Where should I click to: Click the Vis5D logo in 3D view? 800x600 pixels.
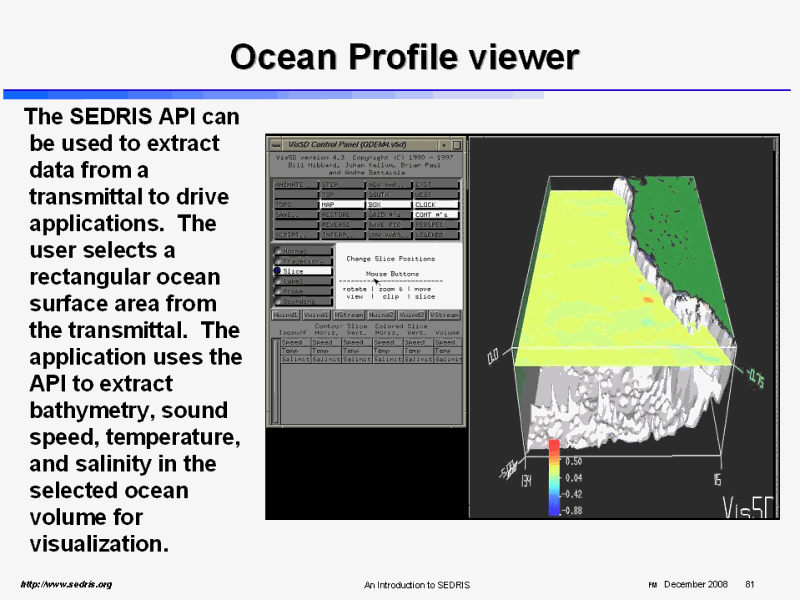point(748,506)
